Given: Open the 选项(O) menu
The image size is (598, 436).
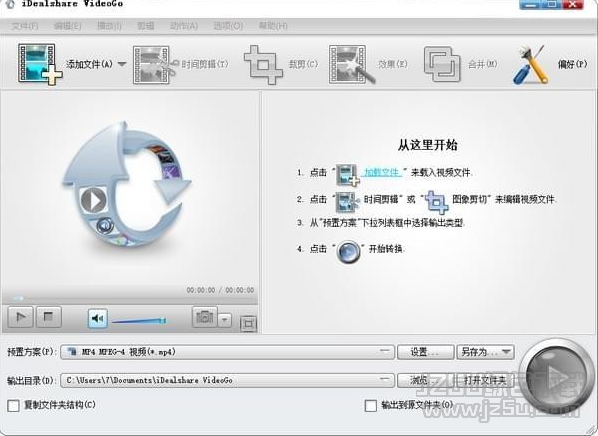Looking at the screenshot, I should coord(228,26).
